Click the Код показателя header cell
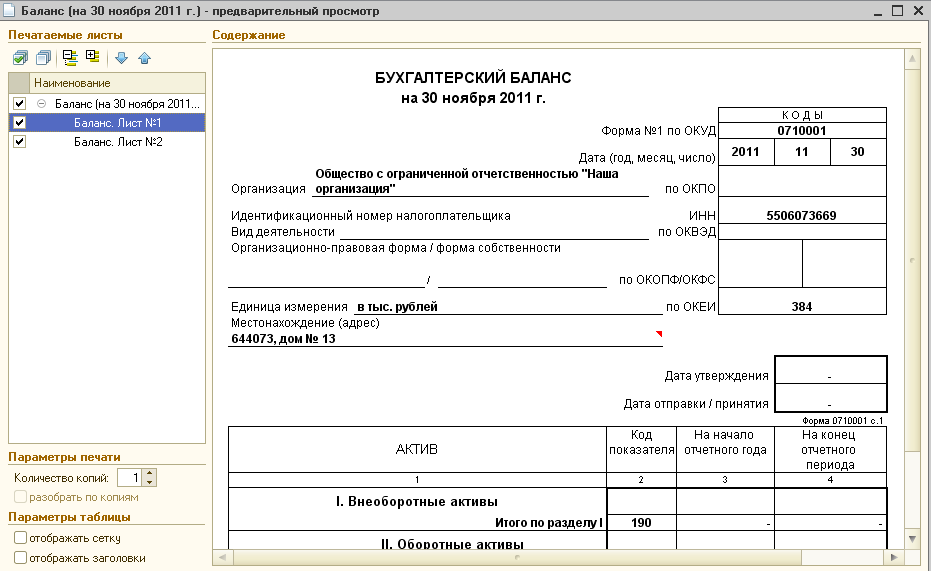Viewport: 931px width, 571px height. point(641,449)
